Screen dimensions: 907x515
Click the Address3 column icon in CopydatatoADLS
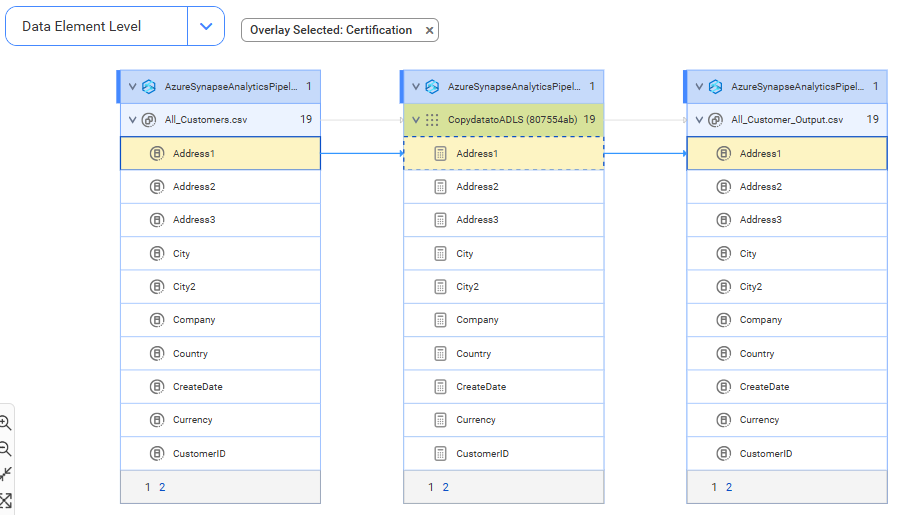tap(440, 220)
